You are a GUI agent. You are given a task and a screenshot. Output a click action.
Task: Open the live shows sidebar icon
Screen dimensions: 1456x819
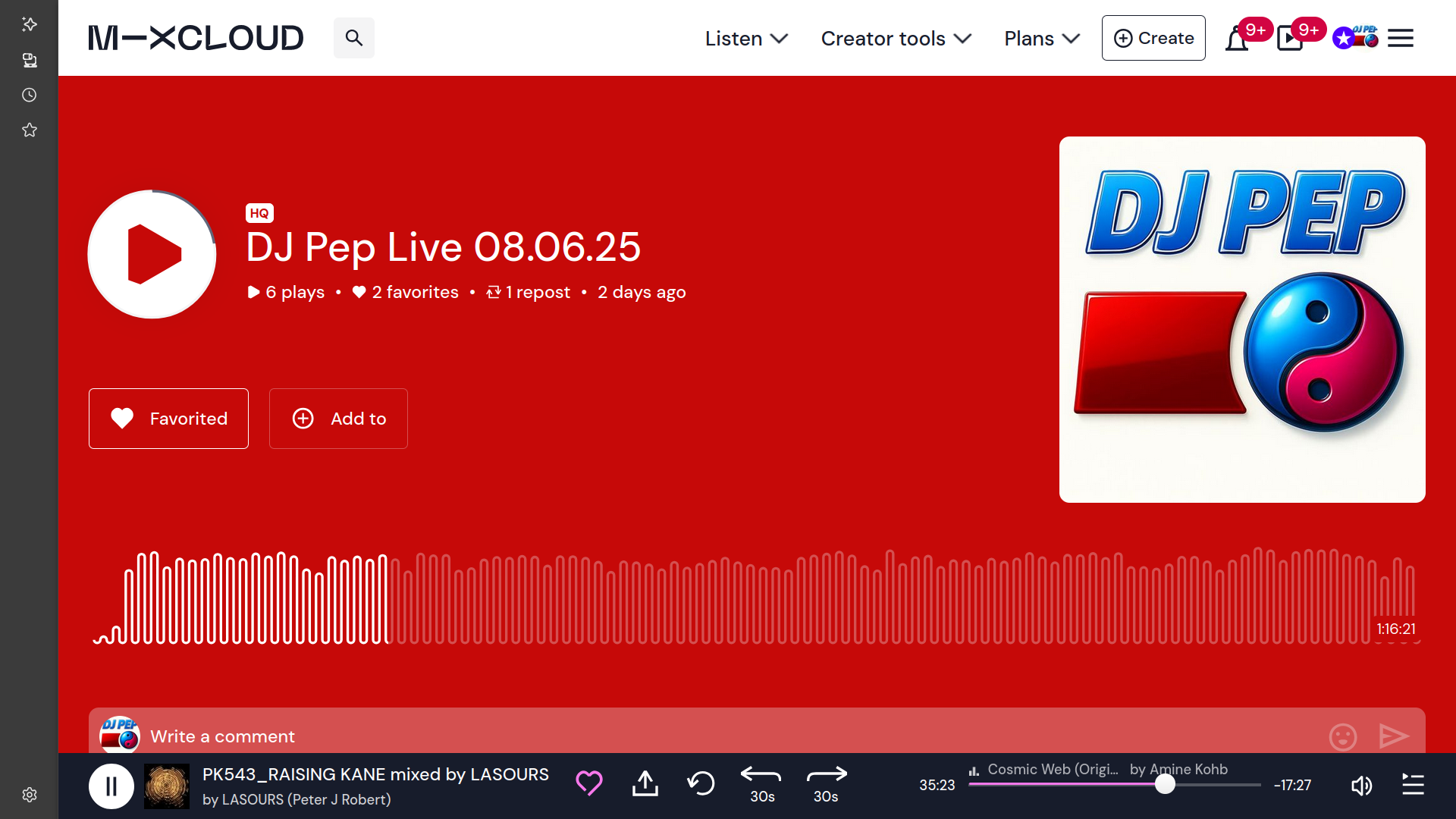click(x=30, y=61)
